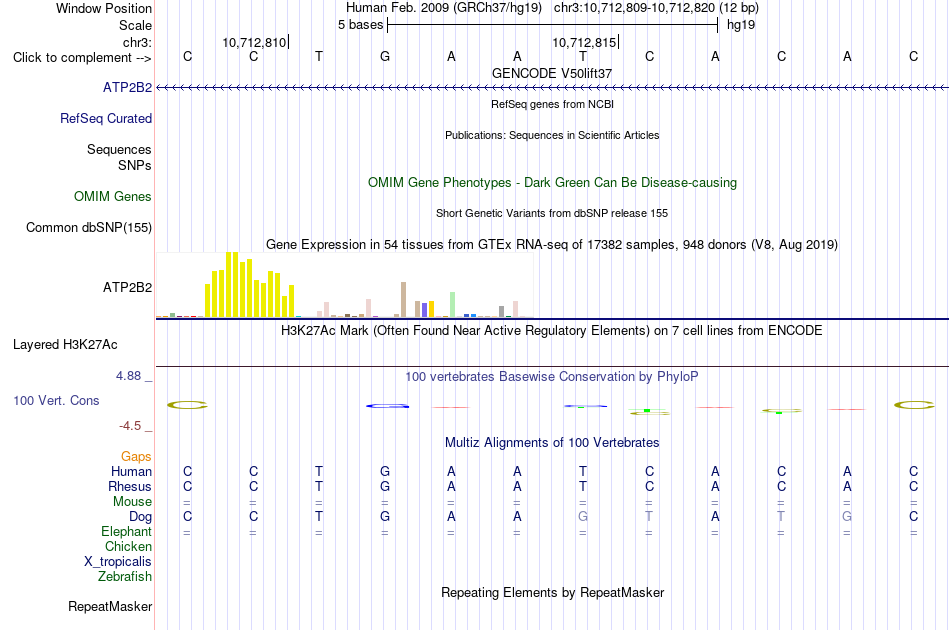Click the Chicken species label
This screenshot has height=630, width=950.
click(x=128, y=546)
